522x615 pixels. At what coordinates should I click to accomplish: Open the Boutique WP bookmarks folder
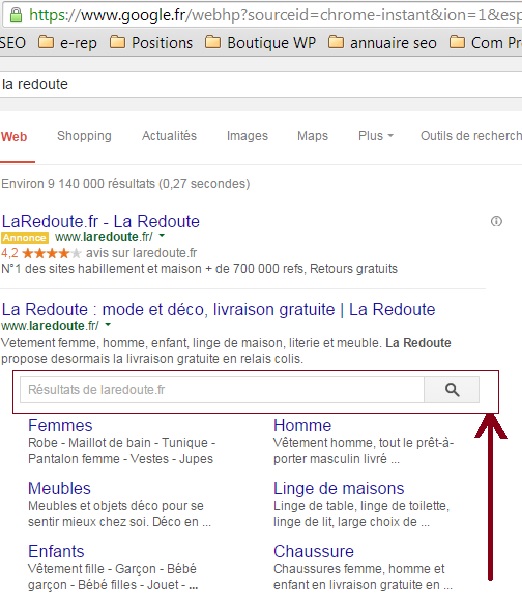(x=260, y=42)
